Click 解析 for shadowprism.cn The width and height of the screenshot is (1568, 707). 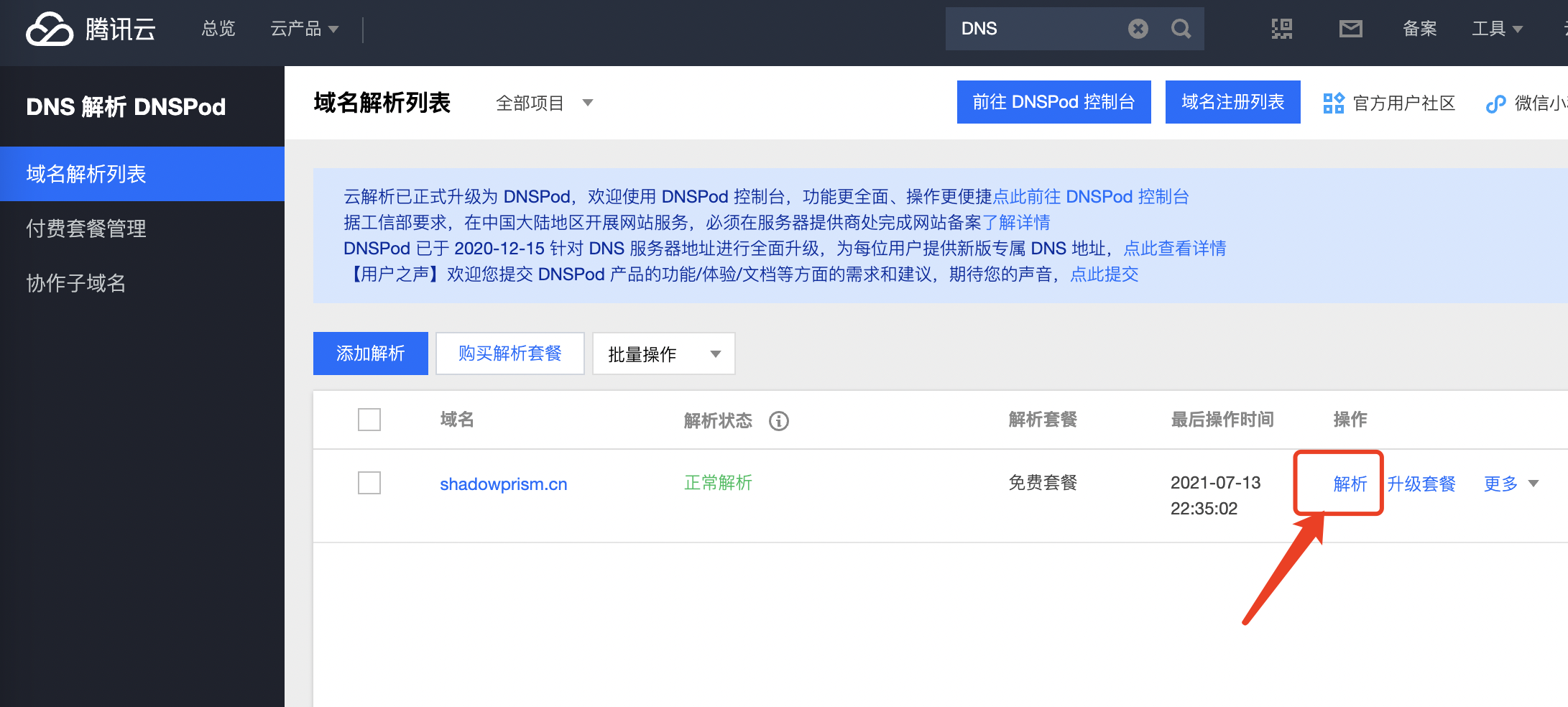pos(1350,484)
